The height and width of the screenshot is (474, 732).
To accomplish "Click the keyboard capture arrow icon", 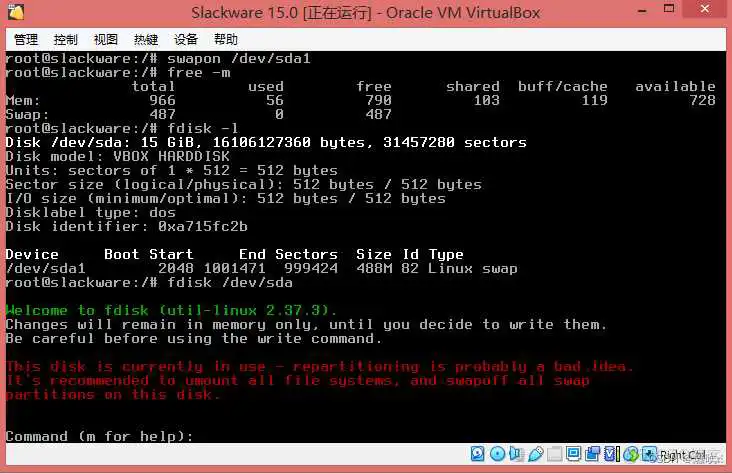I will click(x=649, y=453).
